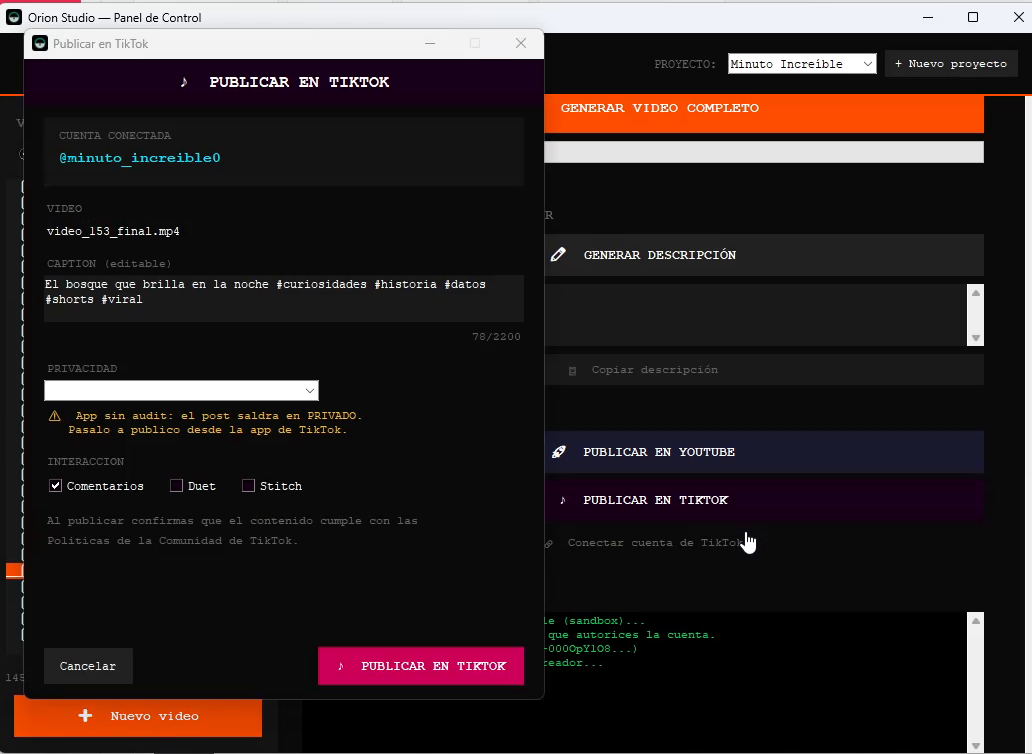Click the 78/2200 character counter

496,336
